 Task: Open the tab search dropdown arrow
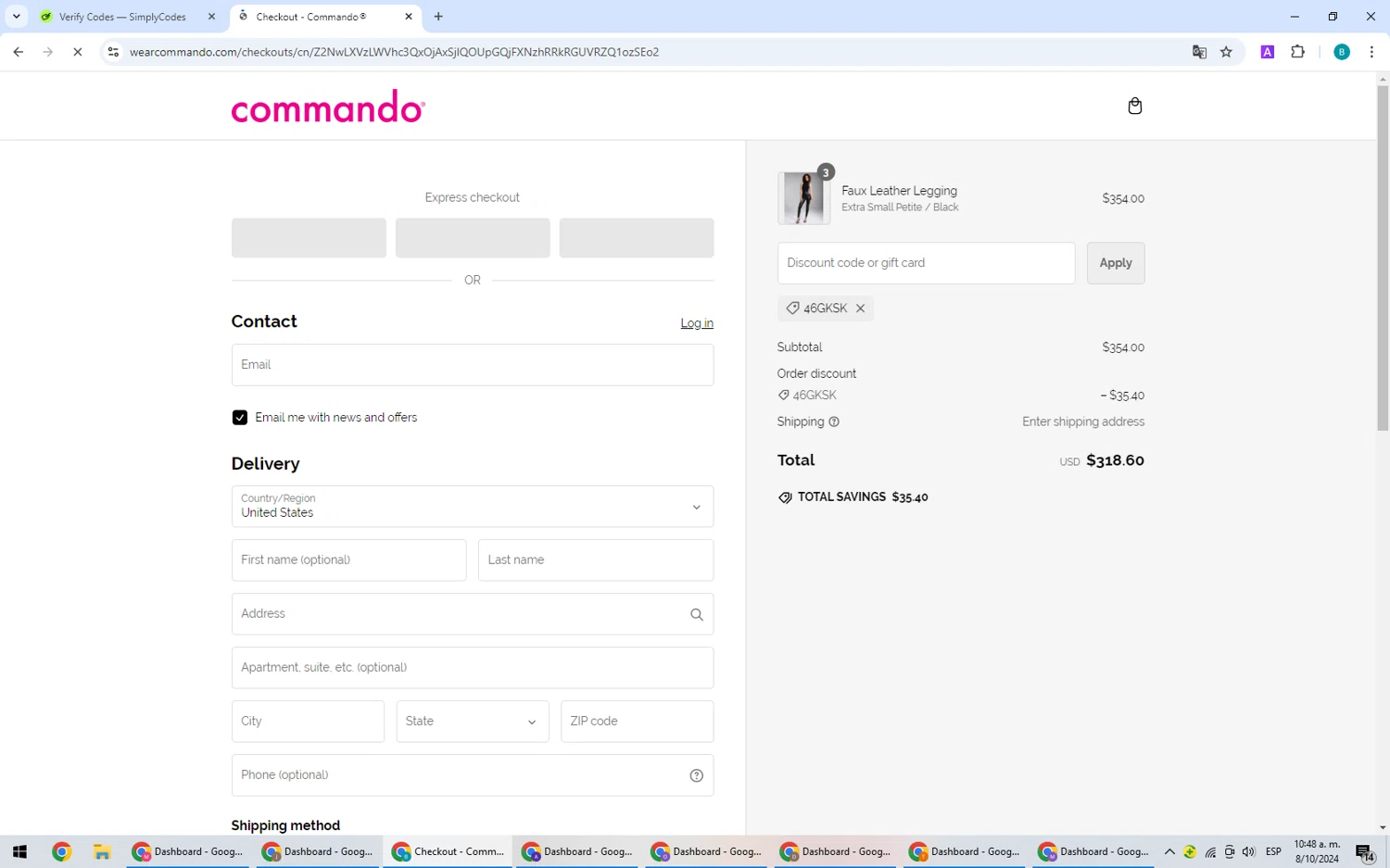pos(16,17)
